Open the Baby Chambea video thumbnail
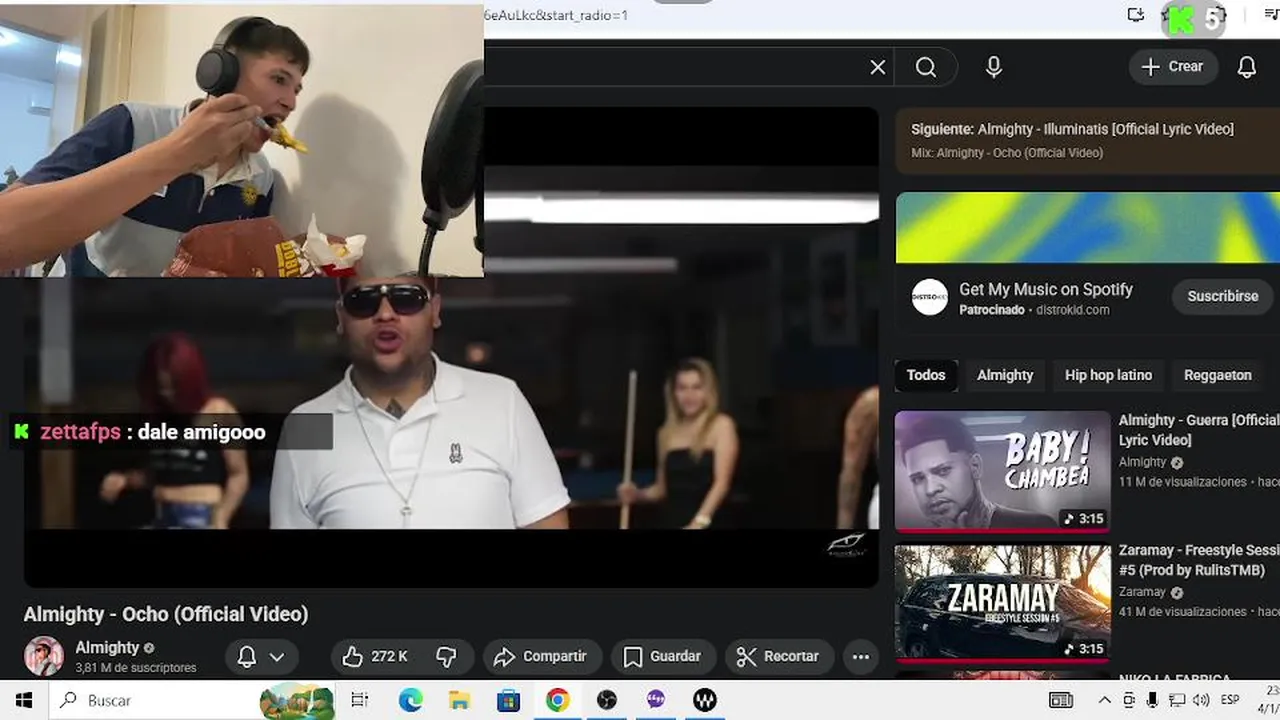Image resolution: width=1280 pixels, height=720 pixels. [1002, 471]
